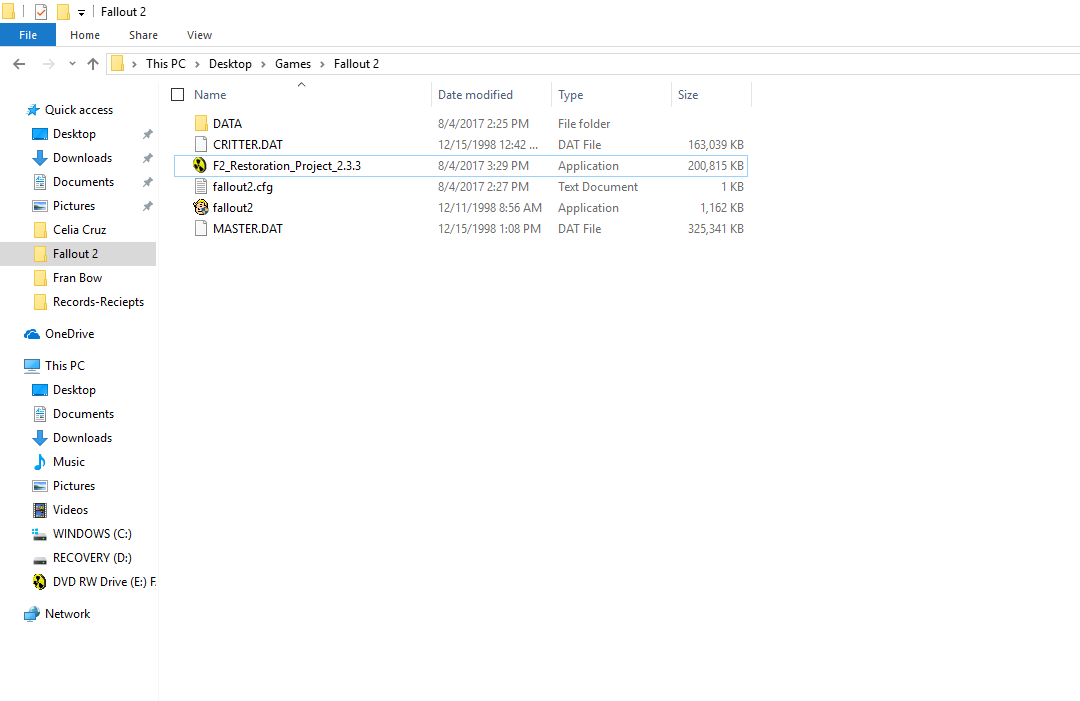Open the DATA folder icon

(200, 124)
